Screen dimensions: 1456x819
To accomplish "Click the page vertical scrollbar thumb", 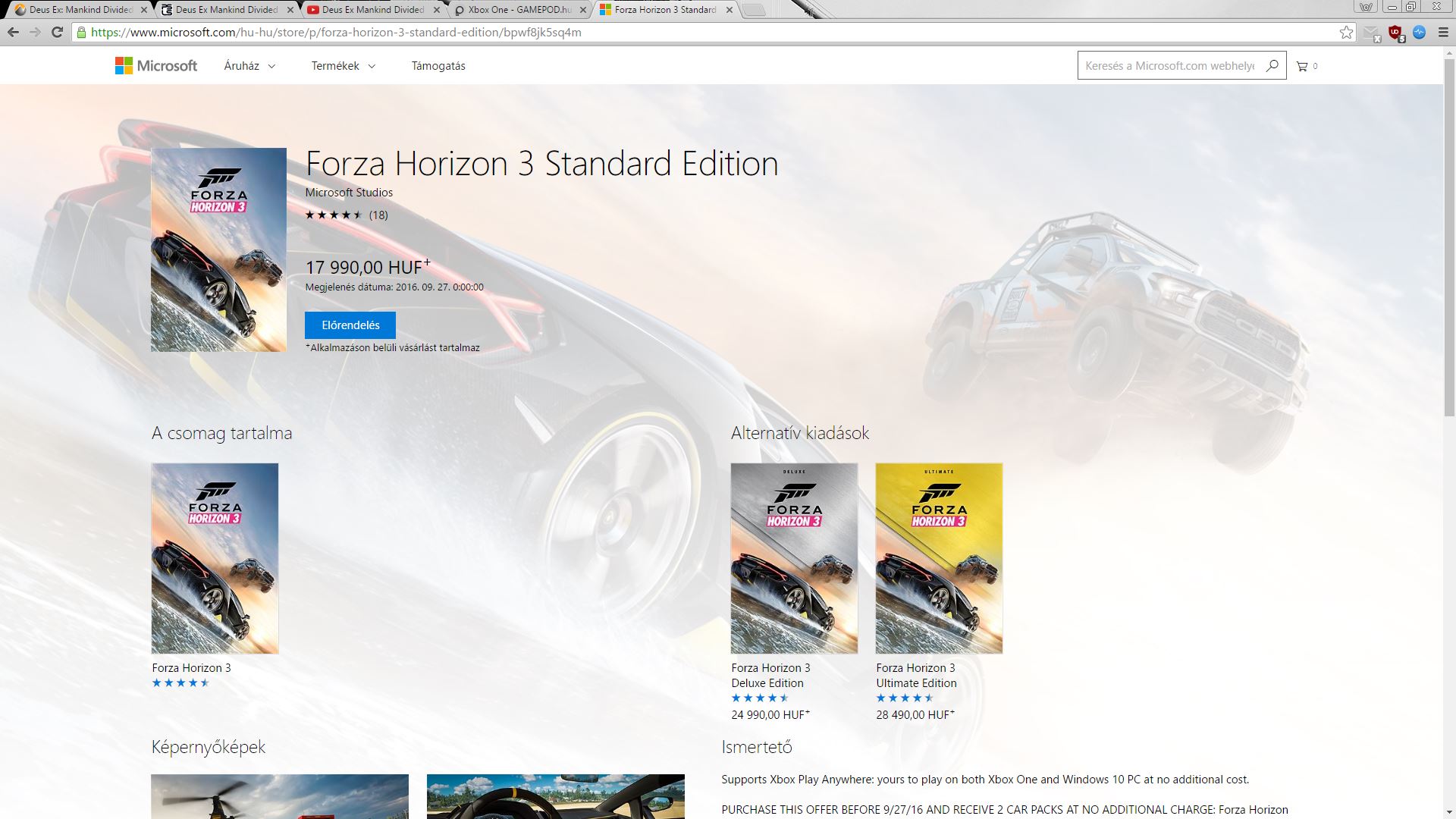I will pyautogui.click(x=1449, y=235).
